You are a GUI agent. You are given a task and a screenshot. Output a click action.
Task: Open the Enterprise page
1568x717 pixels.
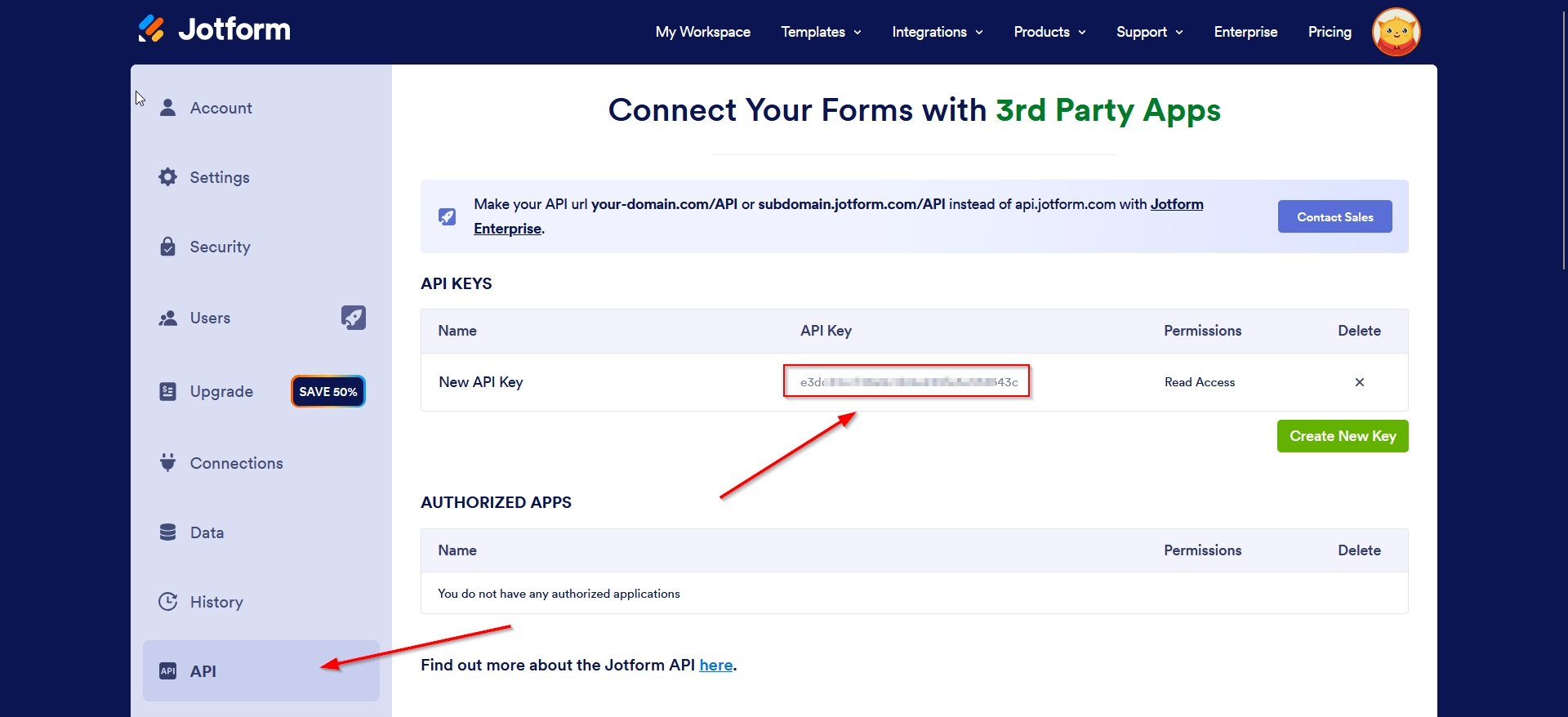pyautogui.click(x=1245, y=32)
